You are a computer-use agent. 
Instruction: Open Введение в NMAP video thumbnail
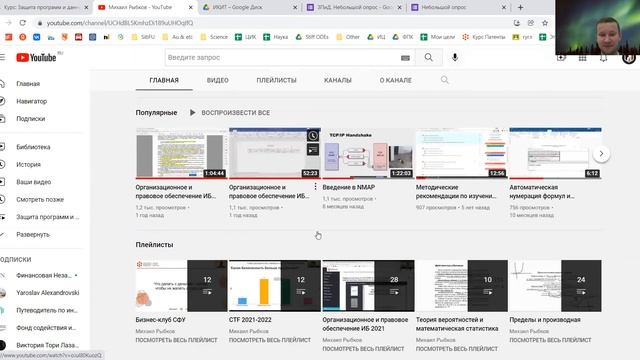point(368,153)
